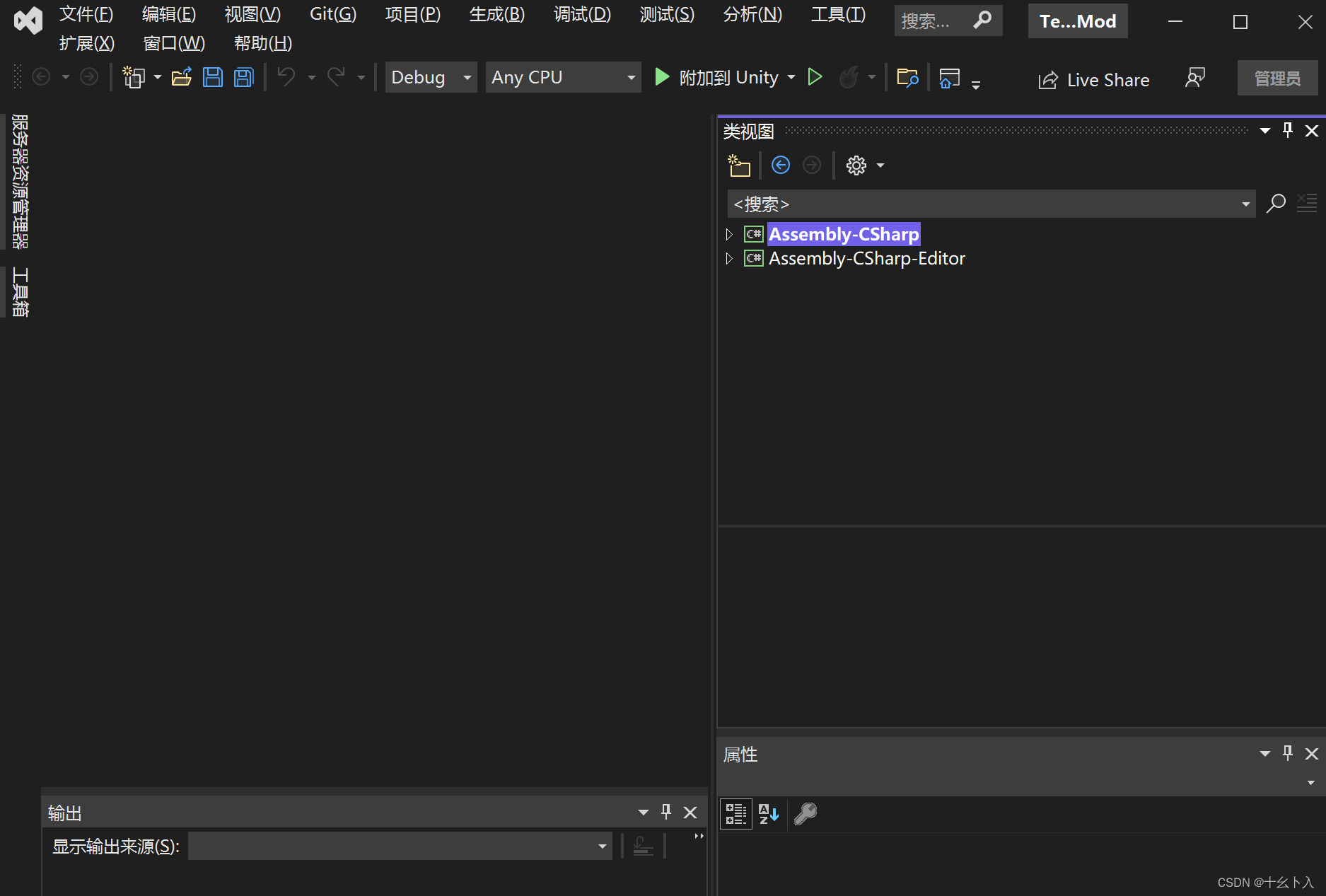1326x896 pixels.
Task: Click the Save All toolbar icon
Action: 243,77
